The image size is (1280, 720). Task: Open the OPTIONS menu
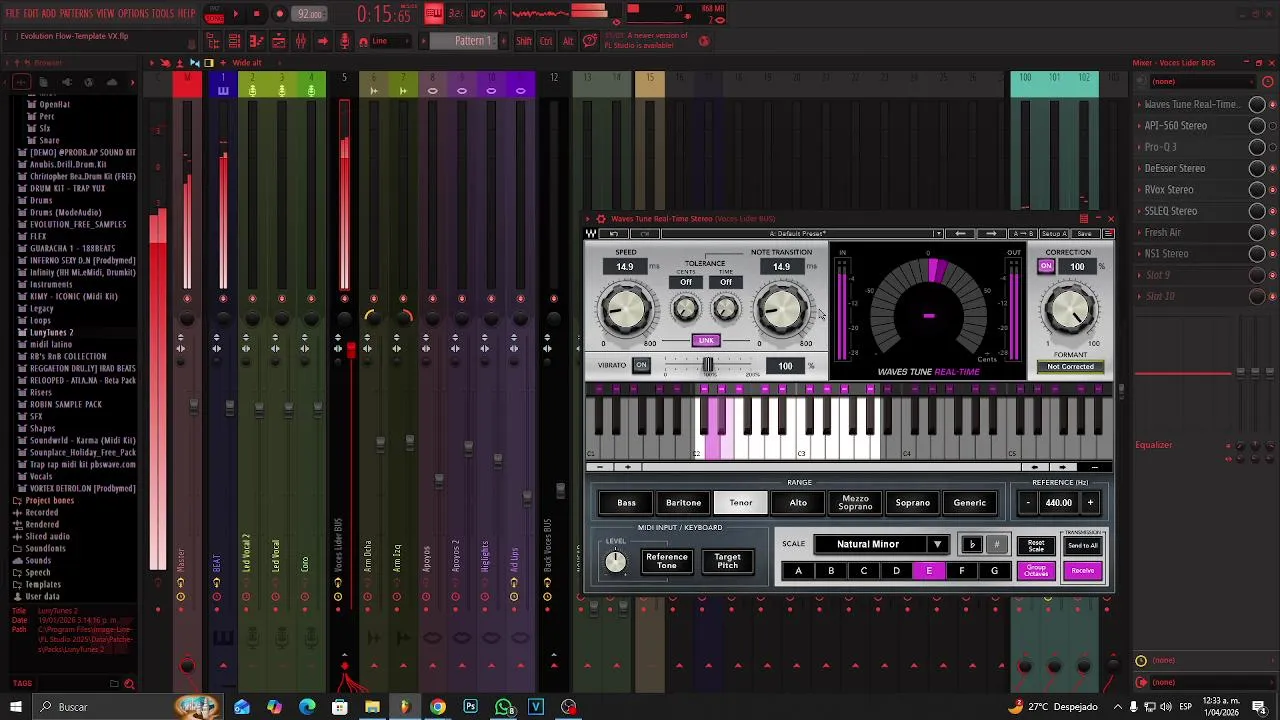coord(133,14)
